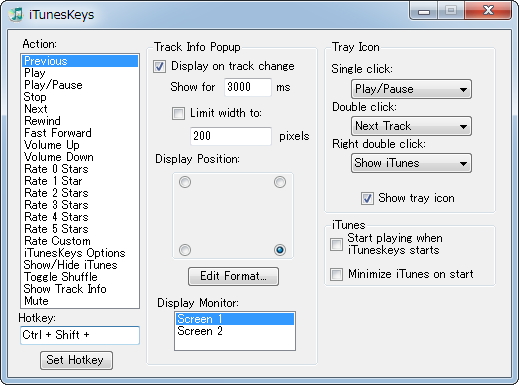The width and height of the screenshot is (519, 385).
Task: Select Stop action
Action: (80, 97)
